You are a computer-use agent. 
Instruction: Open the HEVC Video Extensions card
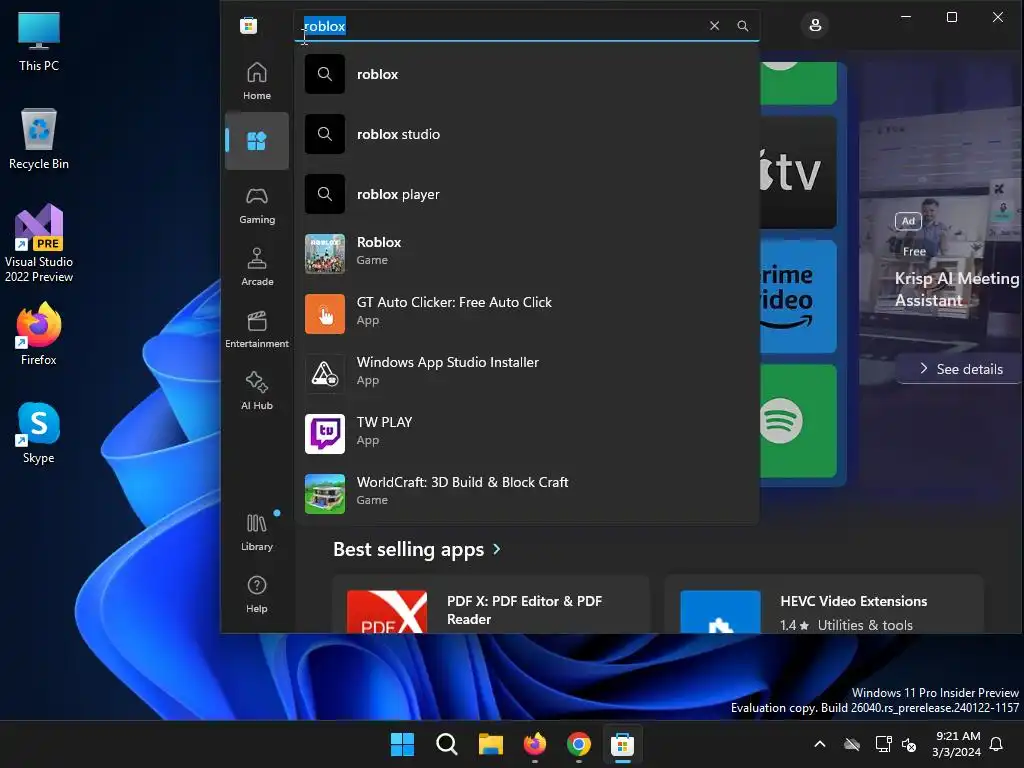click(x=824, y=605)
